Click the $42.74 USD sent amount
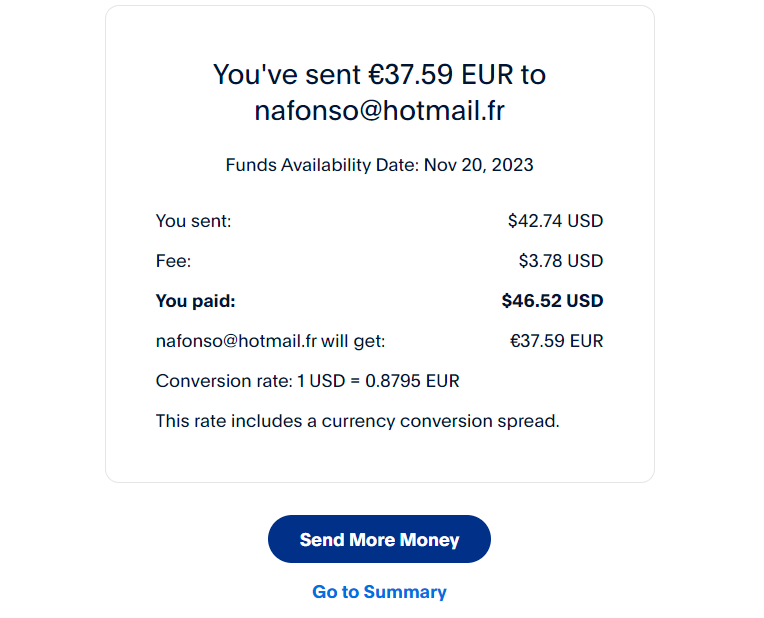The image size is (764, 618). (555, 221)
